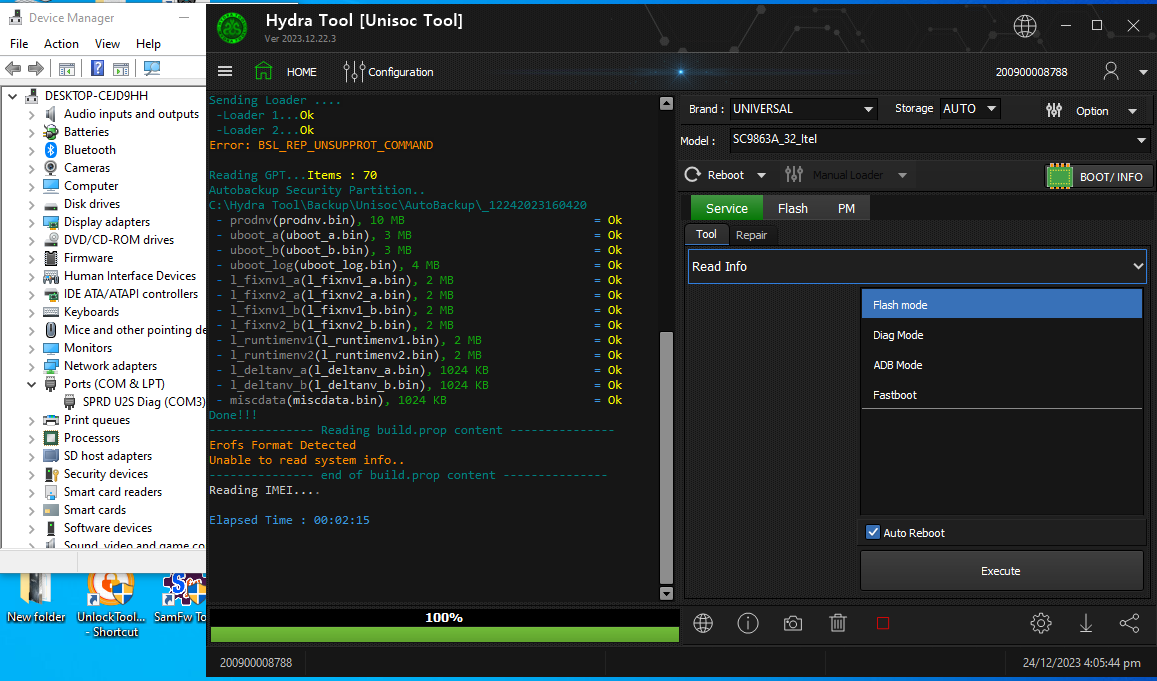Open the UnlockTool Shortcut desktop icon
This screenshot has height=681, width=1157.
pyautogui.click(x=111, y=605)
